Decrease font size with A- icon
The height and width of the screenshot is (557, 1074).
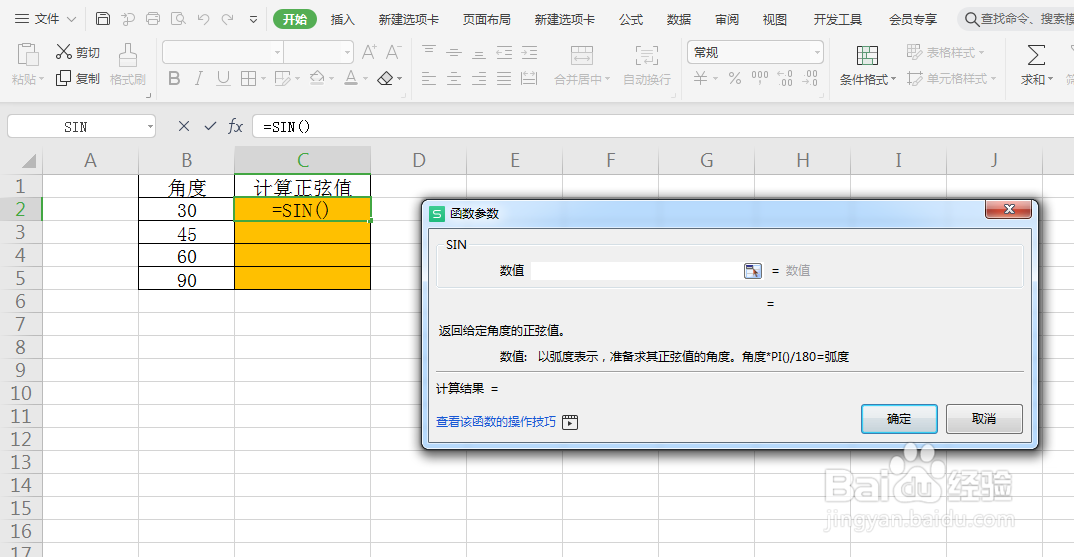[x=393, y=52]
